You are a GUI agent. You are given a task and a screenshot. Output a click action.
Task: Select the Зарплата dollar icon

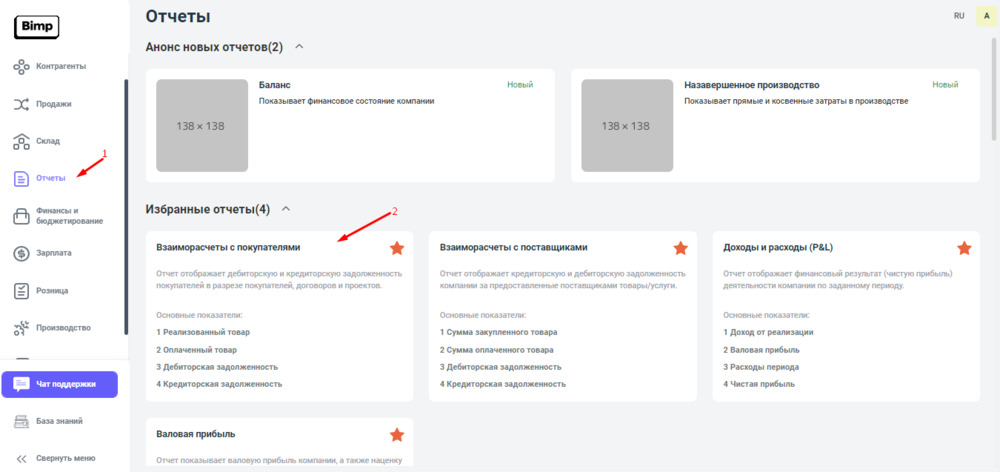click(x=21, y=253)
